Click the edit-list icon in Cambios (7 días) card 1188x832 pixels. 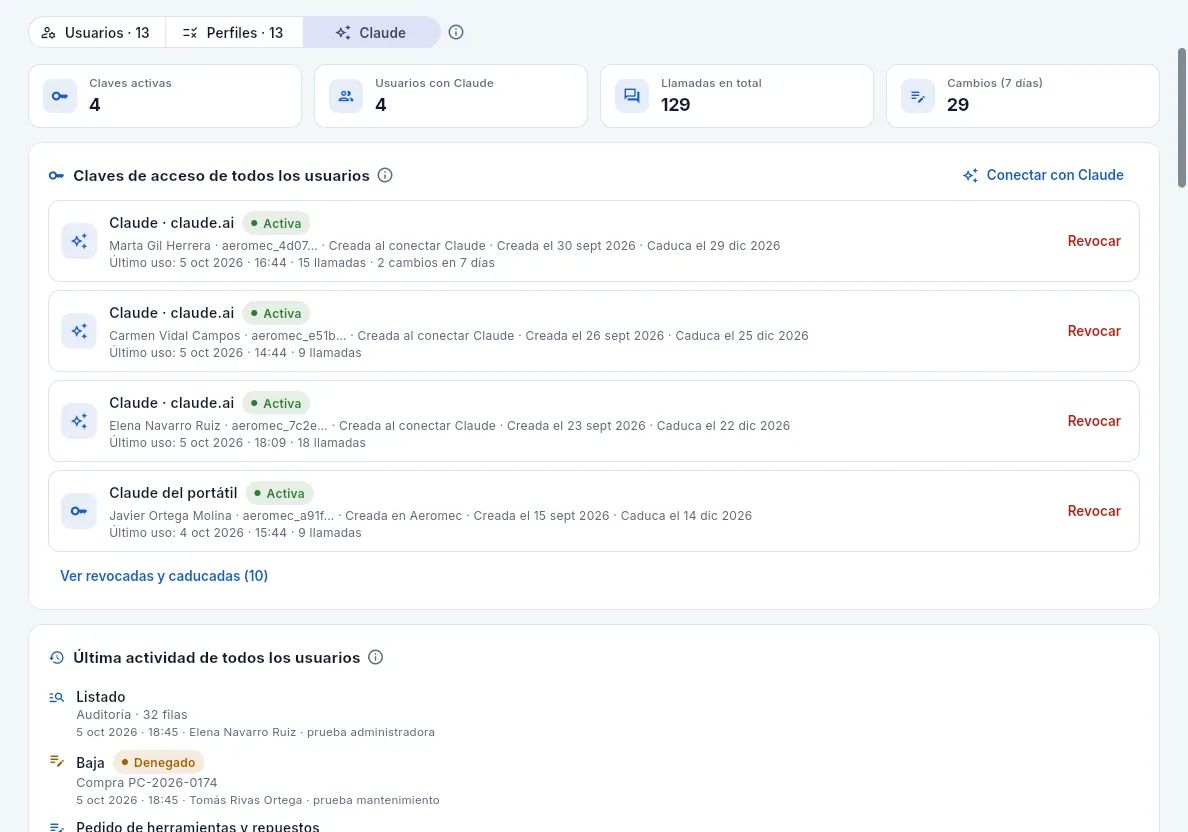pos(918,96)
